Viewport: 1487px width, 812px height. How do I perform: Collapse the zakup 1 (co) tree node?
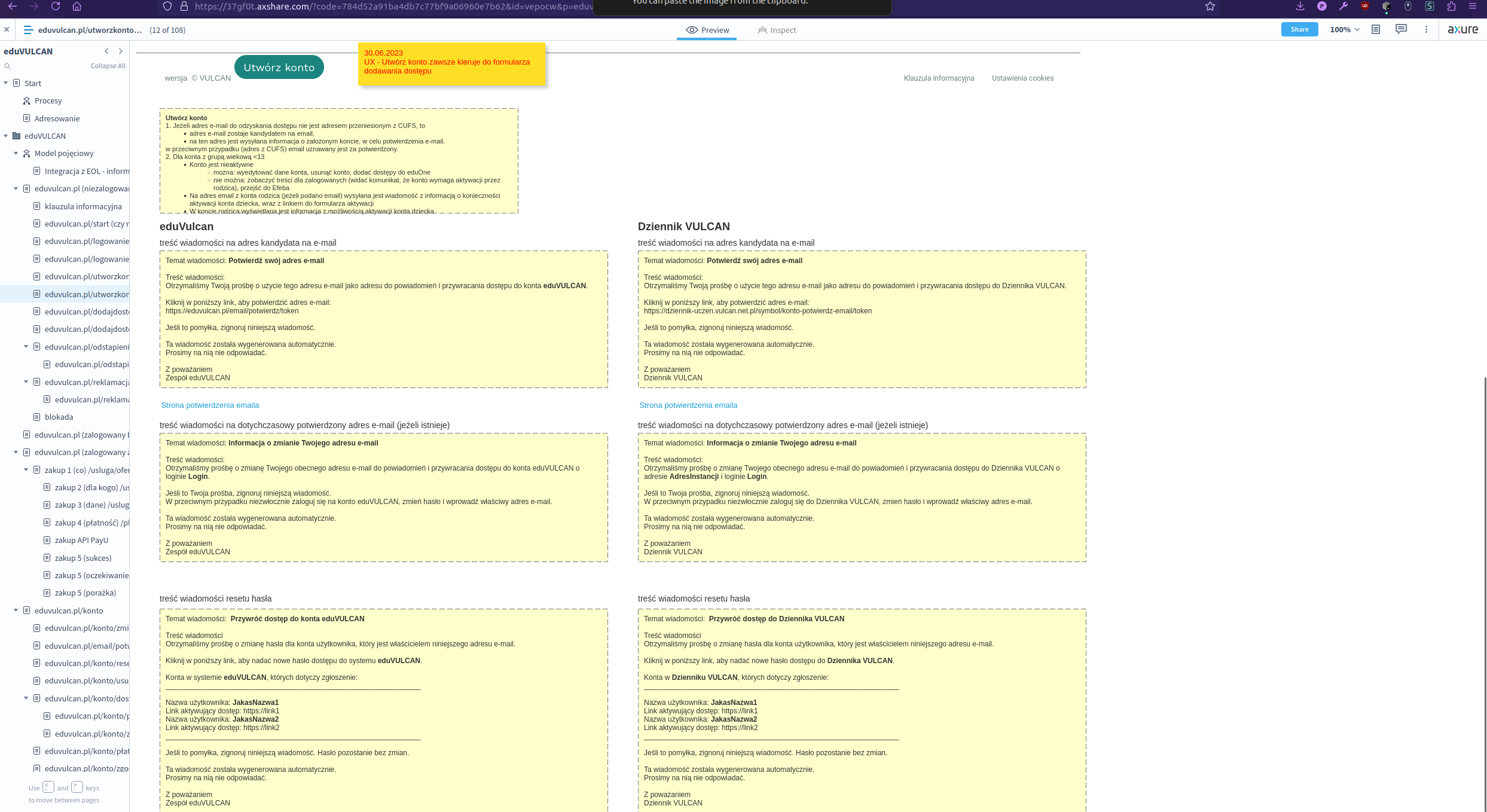point(26,470)
